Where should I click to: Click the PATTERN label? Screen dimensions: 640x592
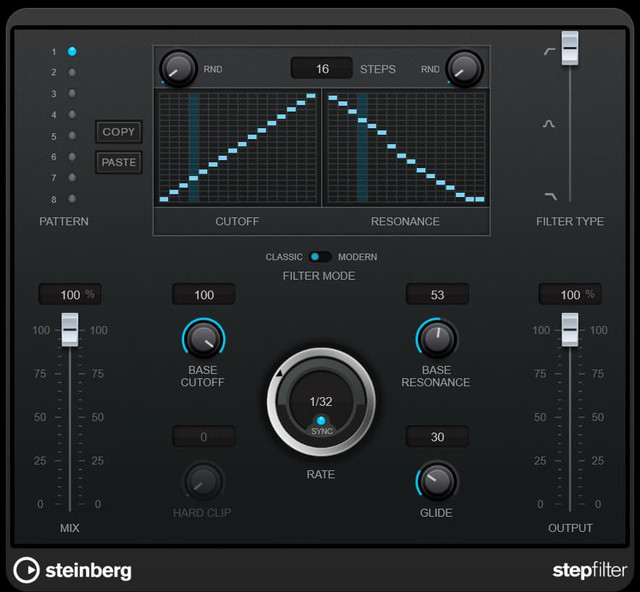pyautogui.click(x=64, y=221)
